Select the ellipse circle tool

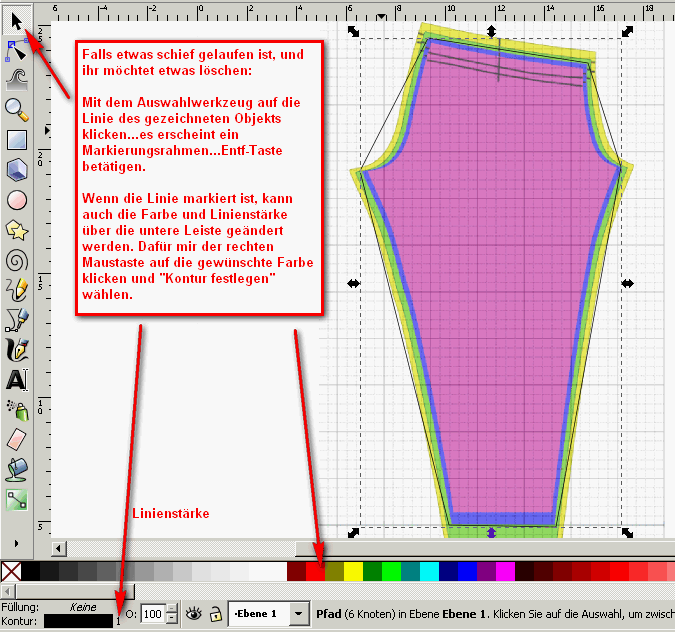point(16,200)
